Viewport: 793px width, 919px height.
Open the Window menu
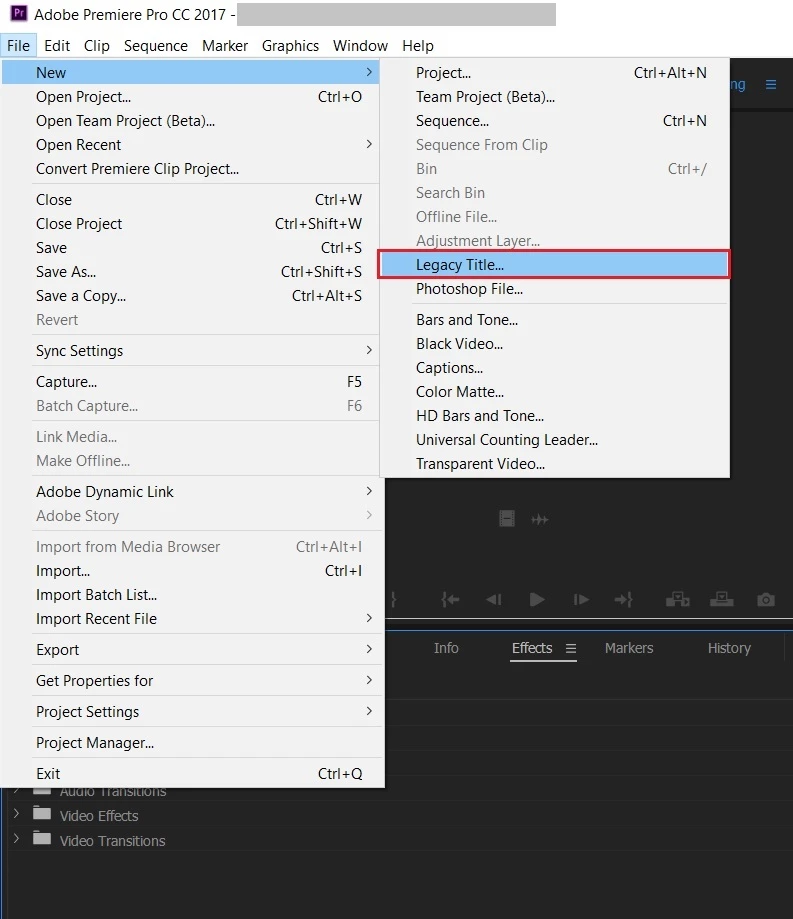(x=360, y=46)
